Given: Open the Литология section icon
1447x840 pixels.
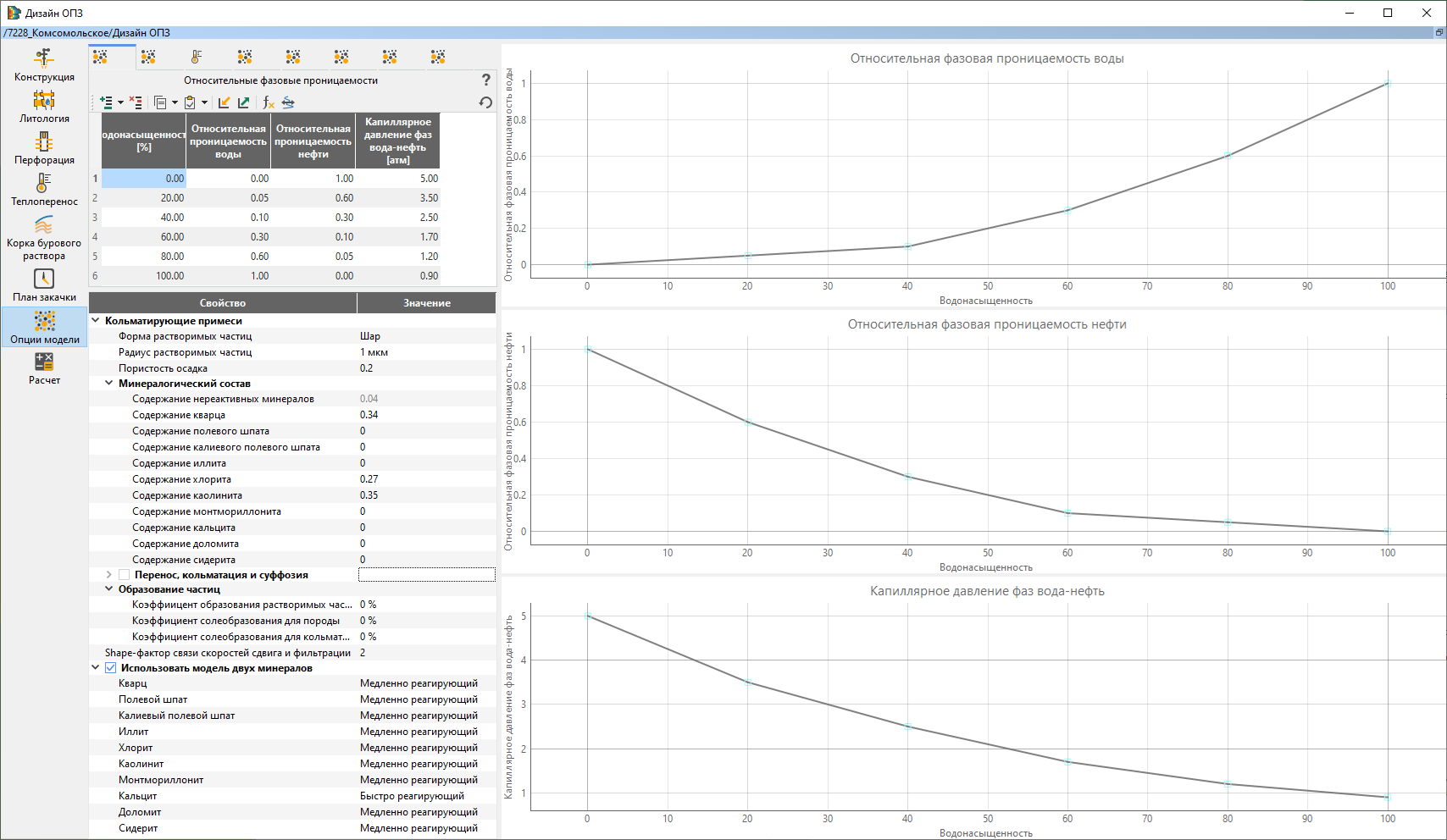Looking at the screenshot, I should tap(44, 100).
